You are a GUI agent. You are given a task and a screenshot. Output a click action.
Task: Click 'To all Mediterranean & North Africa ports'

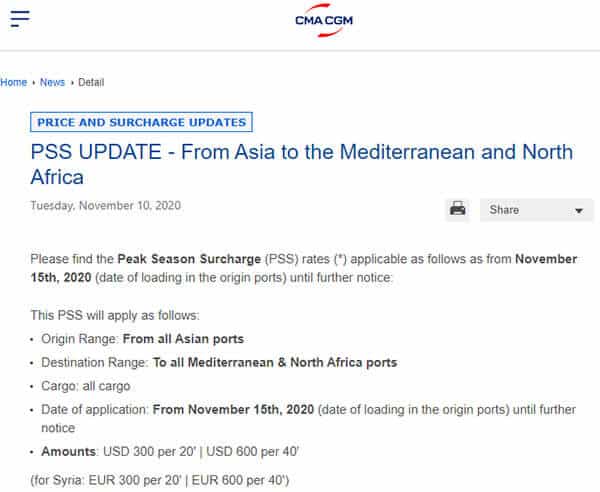275,362
